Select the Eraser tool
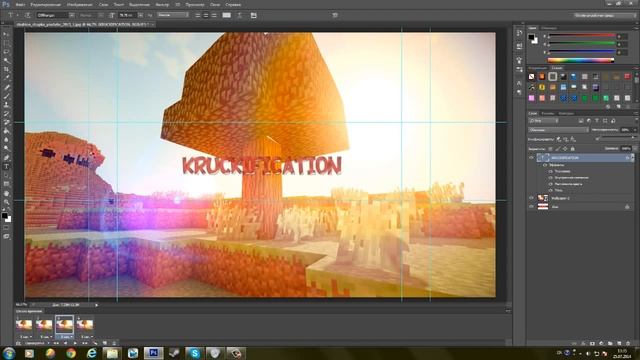 6,122
